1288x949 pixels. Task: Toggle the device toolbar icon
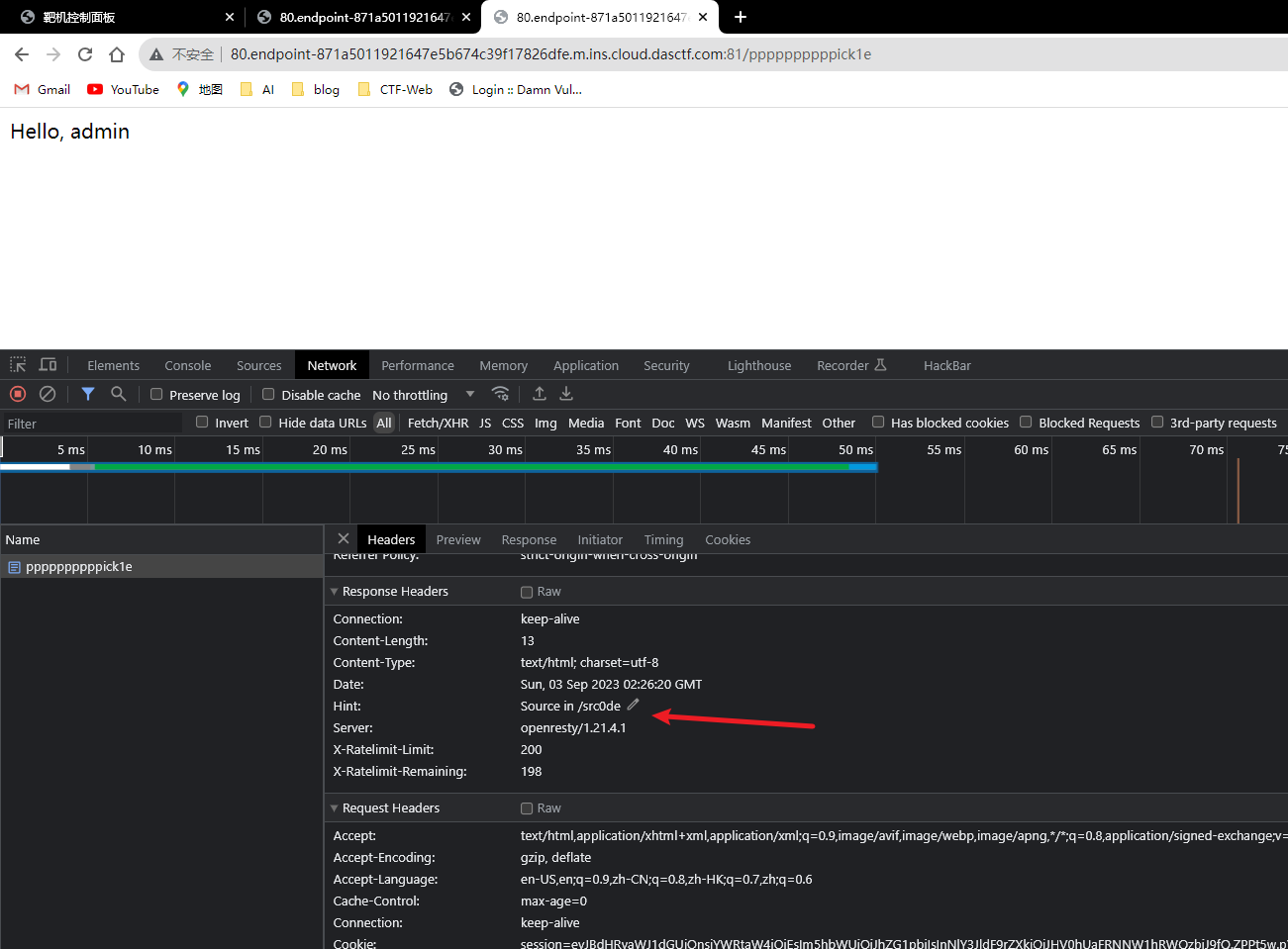[48, 365]
